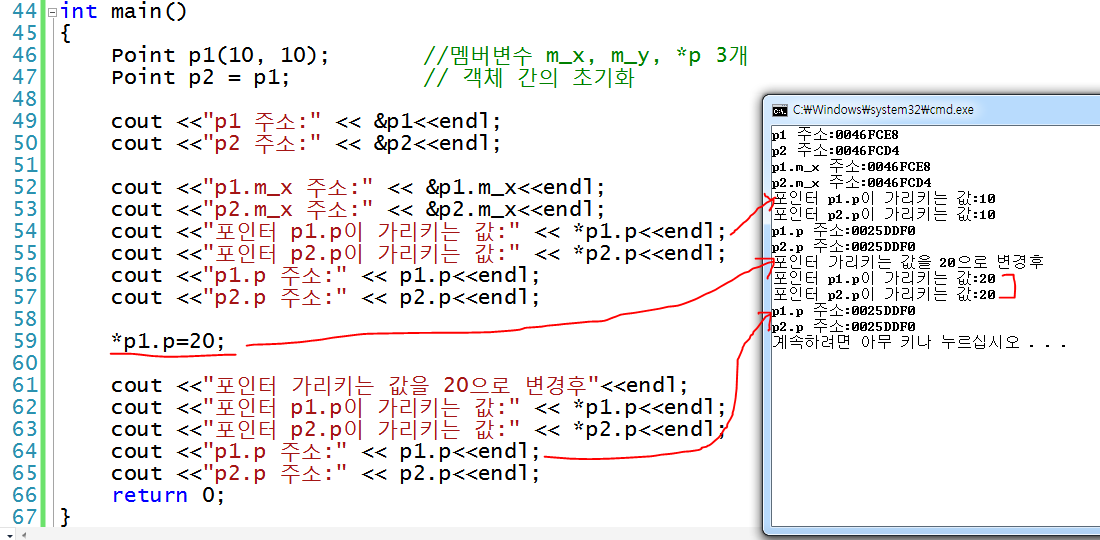Click the 'return 0;' statement
This screenshot has width=1100, height=540.
tap(168, 495)
